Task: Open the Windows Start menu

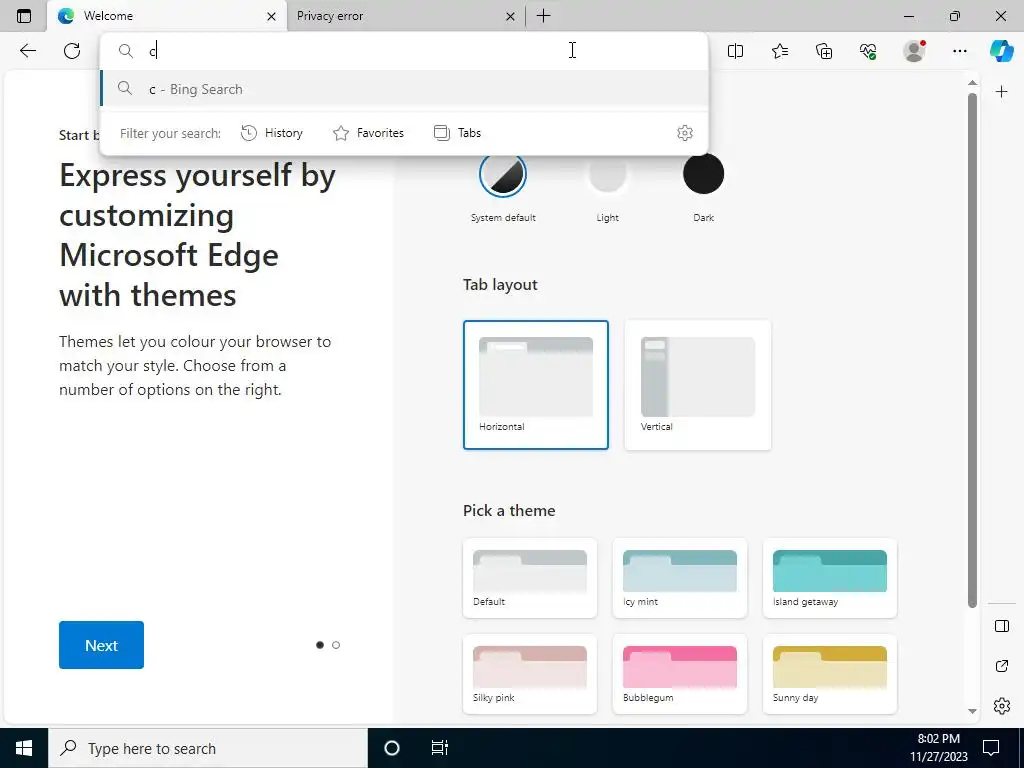Action: 24,748
